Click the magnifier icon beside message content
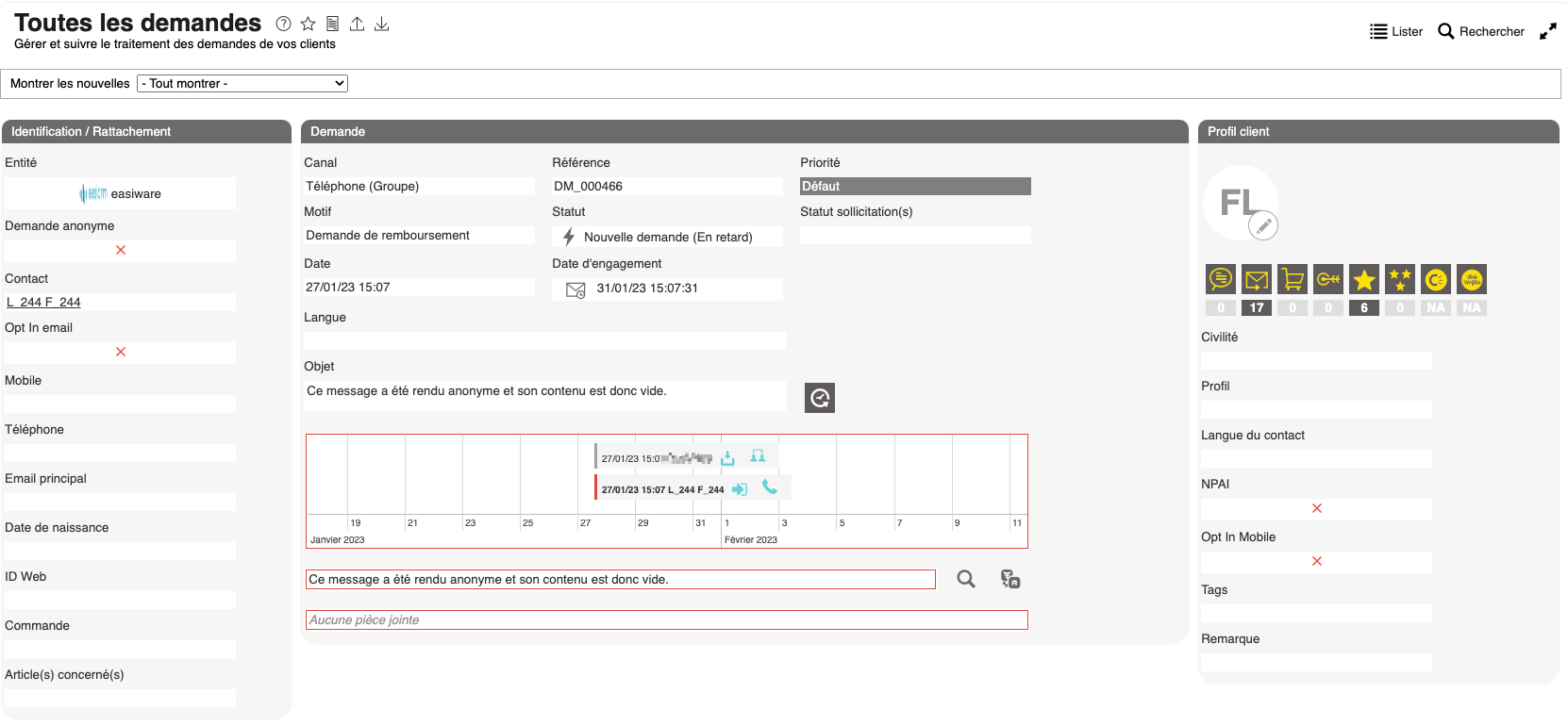This screenshot has height=726, width=1568. [966, 579]
